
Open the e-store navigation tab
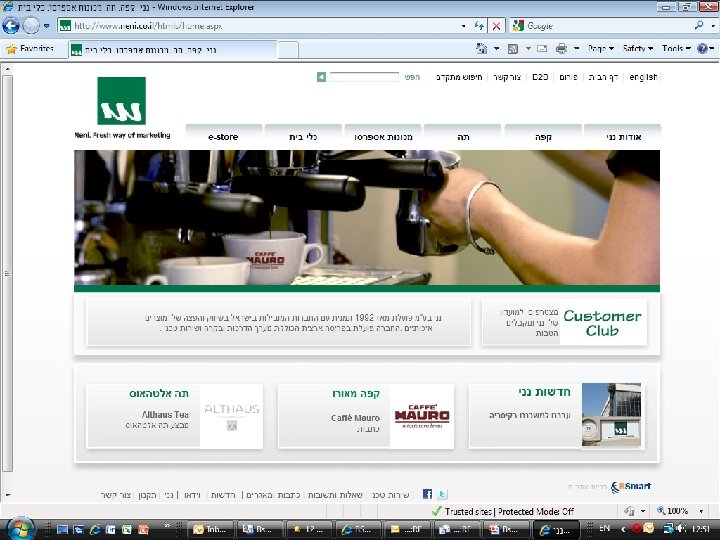pyautogui.click(x=224, y=136)
